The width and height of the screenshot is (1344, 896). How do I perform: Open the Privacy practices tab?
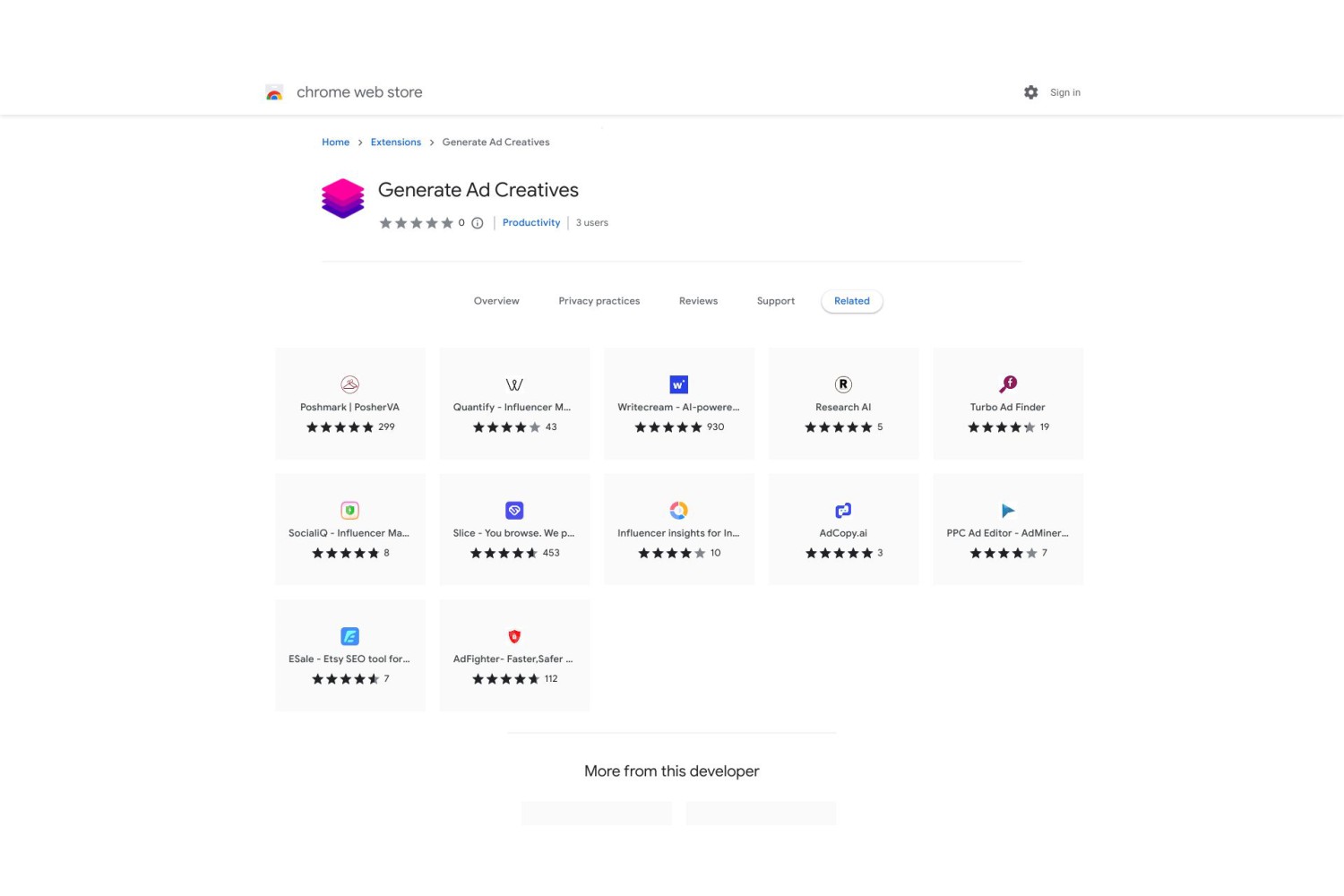coord(599,301)
